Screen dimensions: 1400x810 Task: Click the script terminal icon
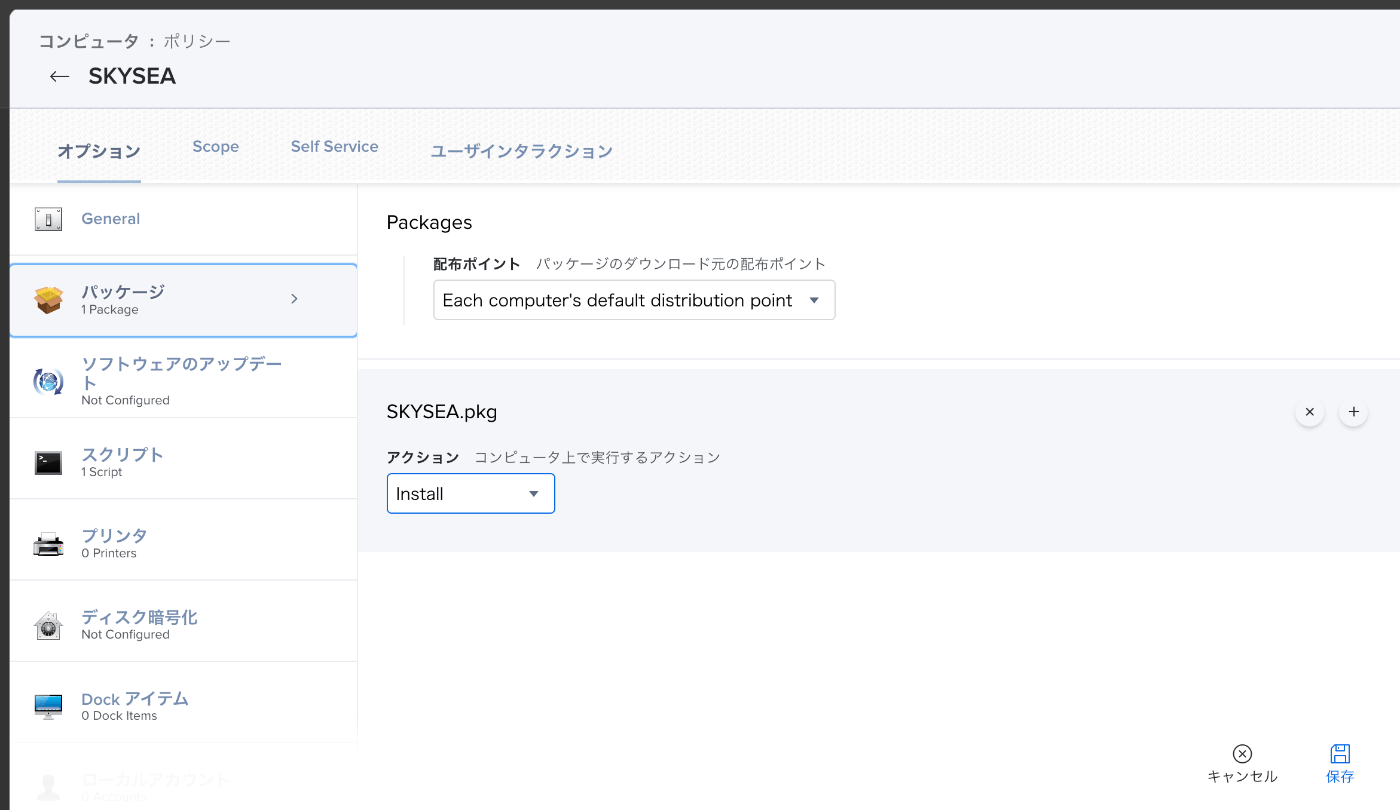pos(48,462)
